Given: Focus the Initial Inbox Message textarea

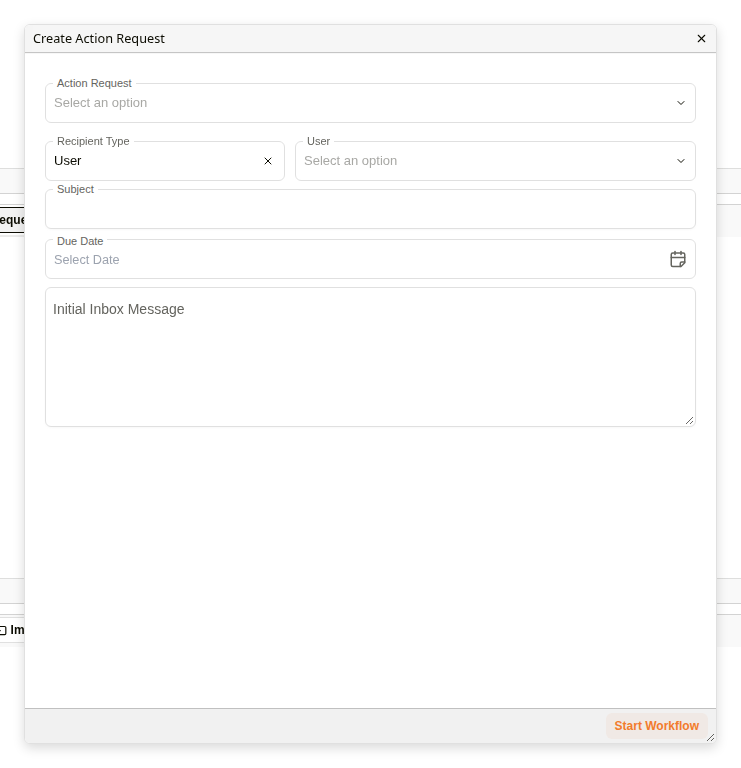Looking at the screenshot, I should pos(370,357).
